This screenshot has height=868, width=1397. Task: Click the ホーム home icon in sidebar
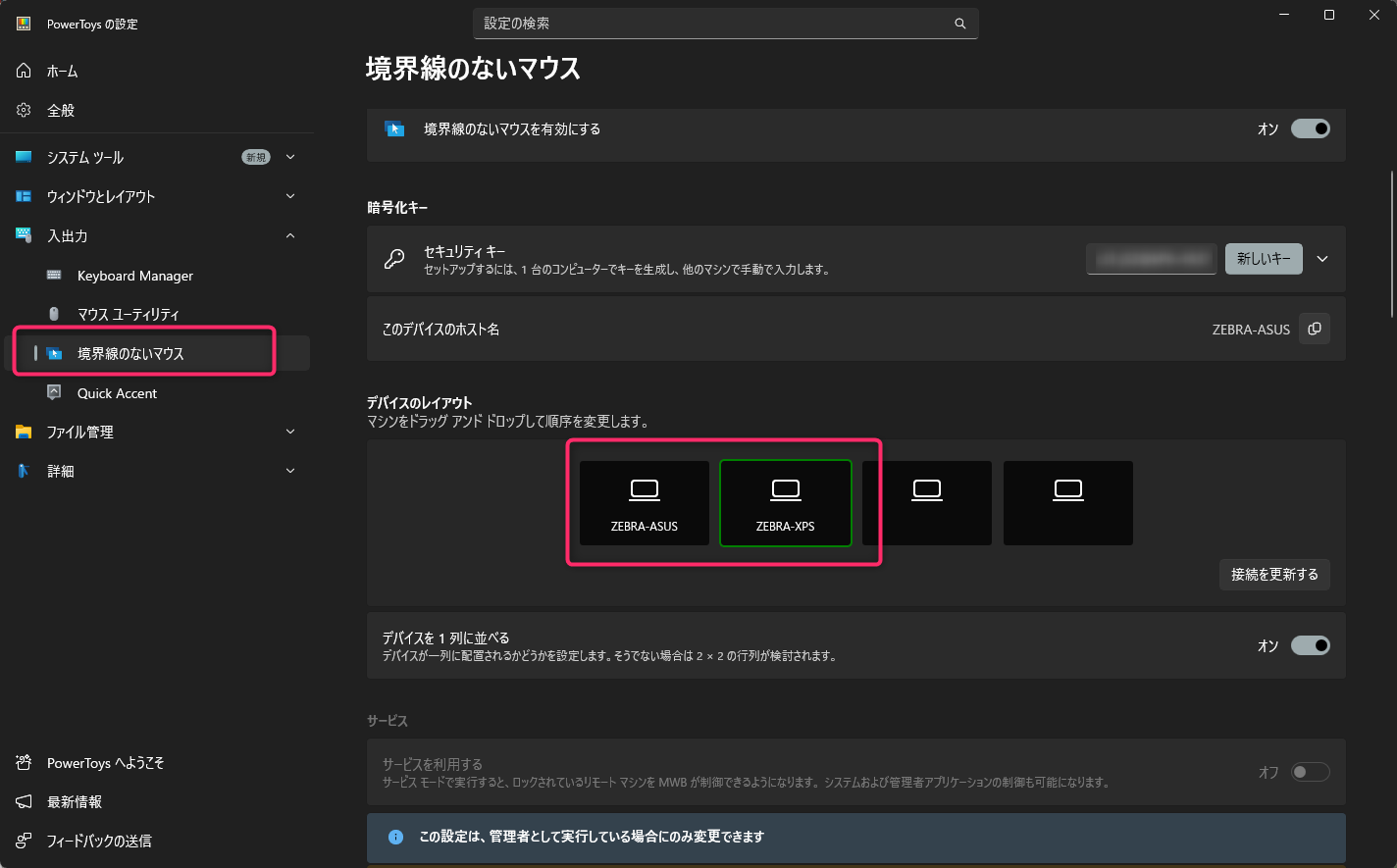[x=25, y=71]
